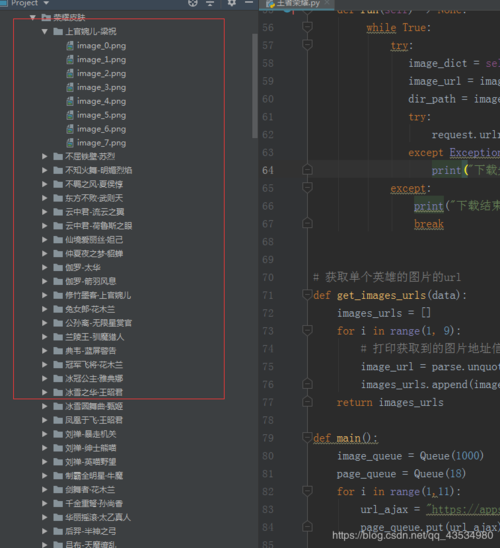
Task: Click the 兰陵王-驯魔猎人 folder icon
Action: click(58, 337)
